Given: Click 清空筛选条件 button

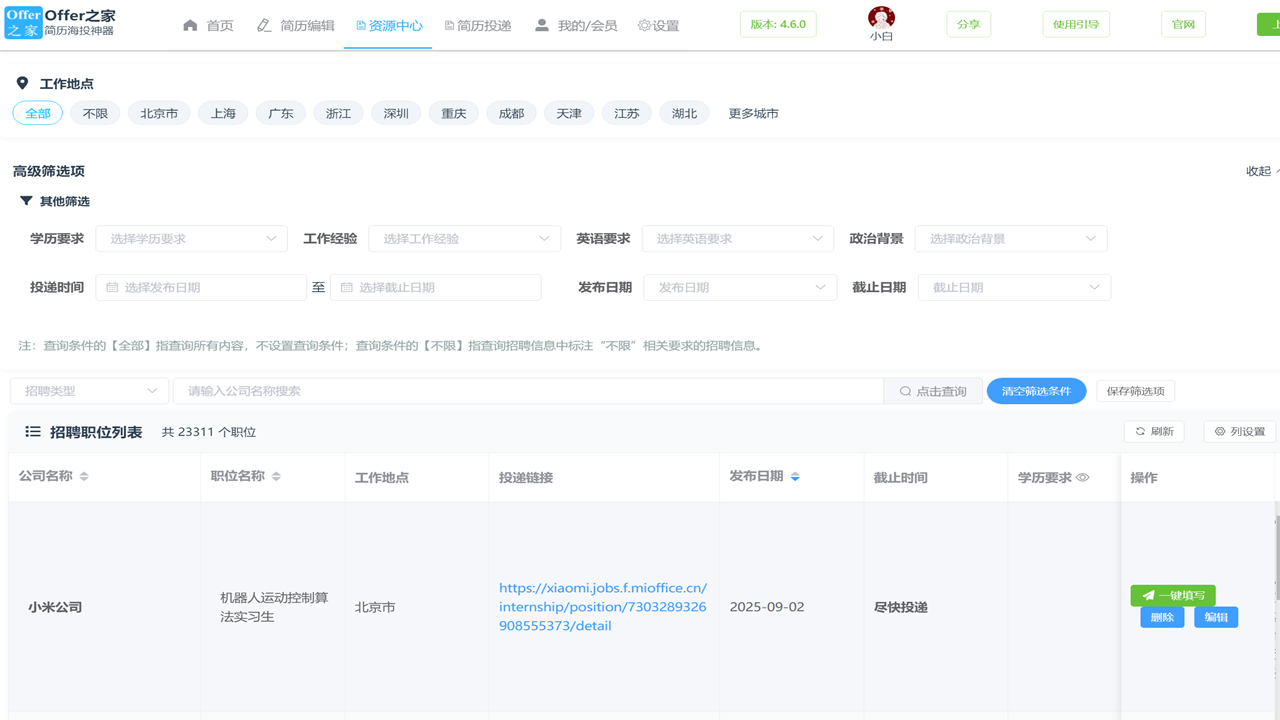Looking at the screenshot, I should 1036,391.
